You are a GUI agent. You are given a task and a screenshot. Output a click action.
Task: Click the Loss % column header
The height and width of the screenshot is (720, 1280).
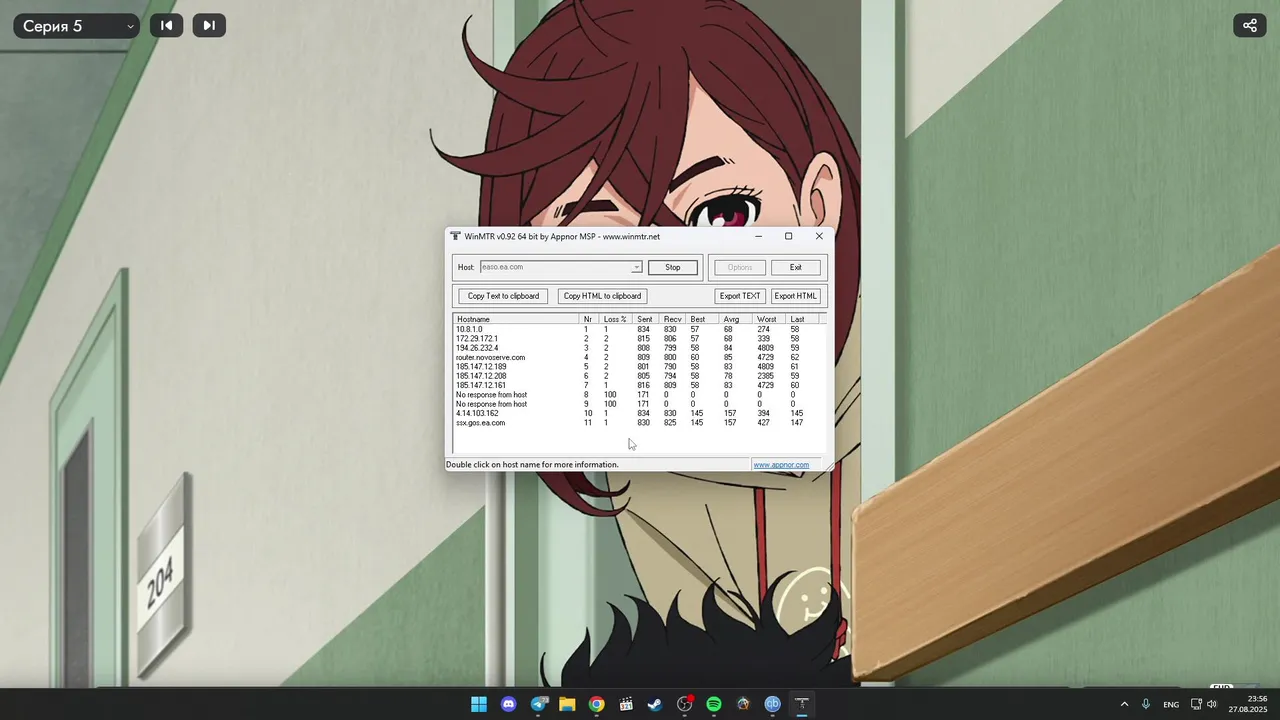(x=616, y=319)
